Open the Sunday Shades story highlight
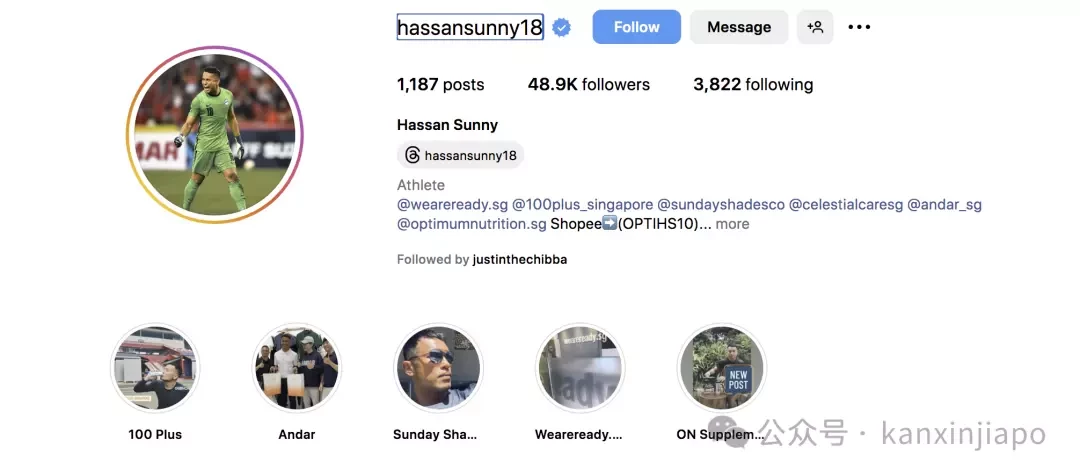This screenshot has height=476, width=1080. 438,367
